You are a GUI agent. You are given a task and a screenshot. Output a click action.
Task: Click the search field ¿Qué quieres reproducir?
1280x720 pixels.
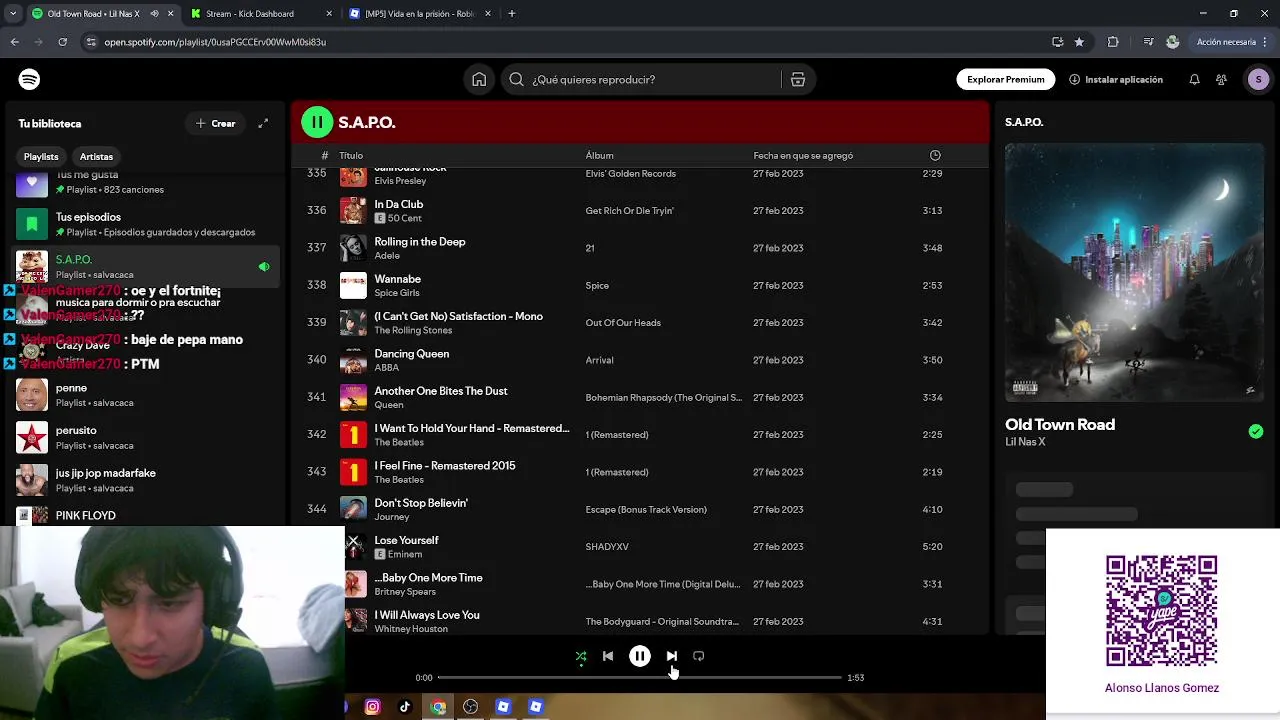[640, 79]
